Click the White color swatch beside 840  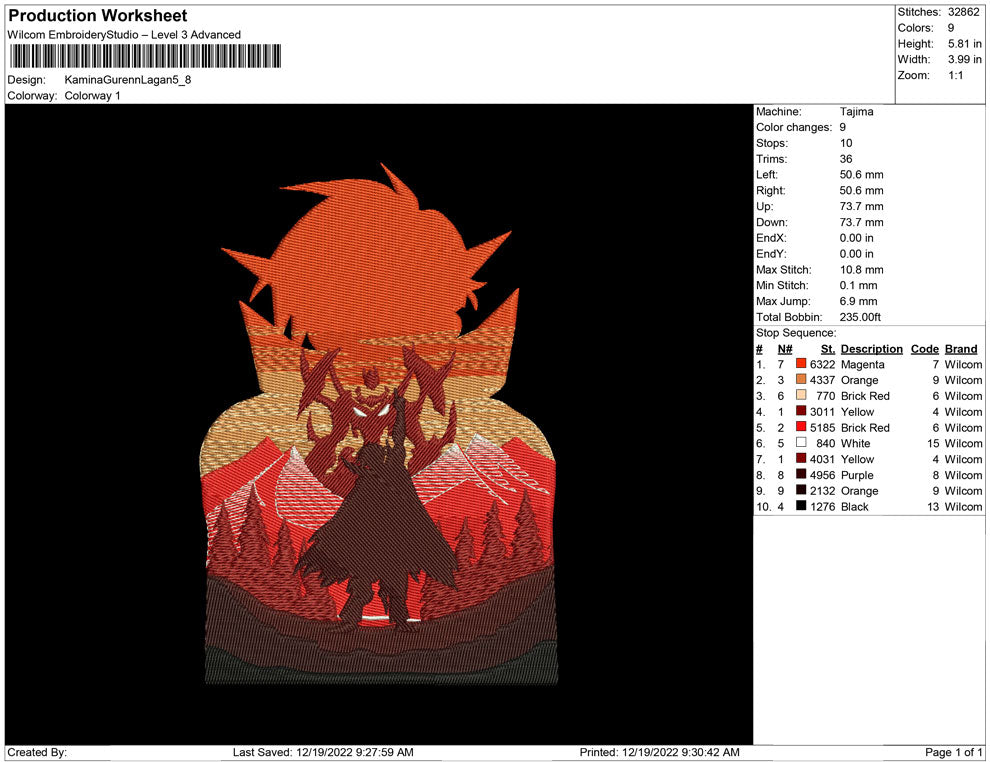pyautogui.click(x=801, y=443)
